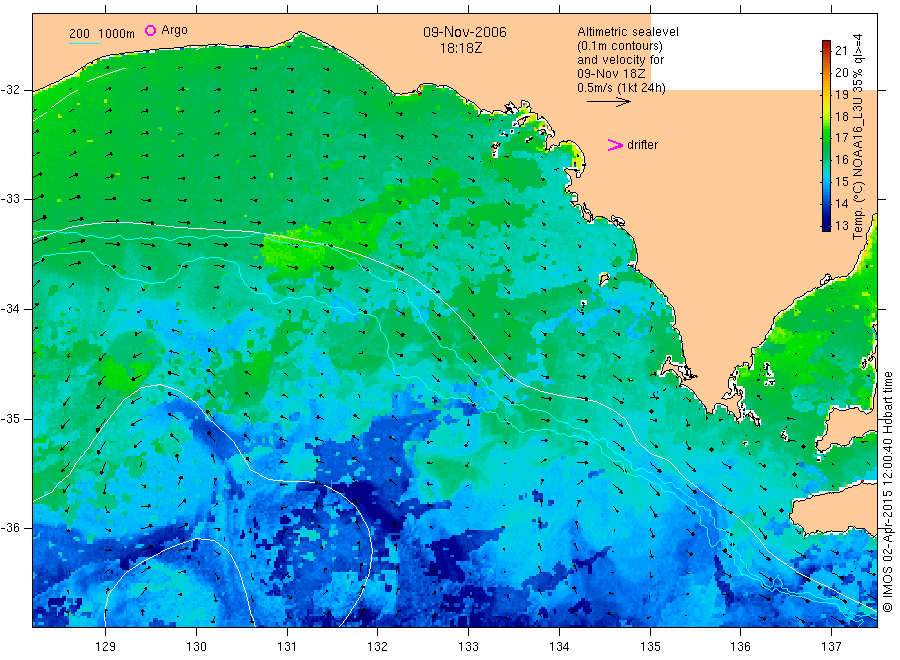Click the 133 longitude axis label
This screenshot has height=660, width=900.
pos(468,647)
